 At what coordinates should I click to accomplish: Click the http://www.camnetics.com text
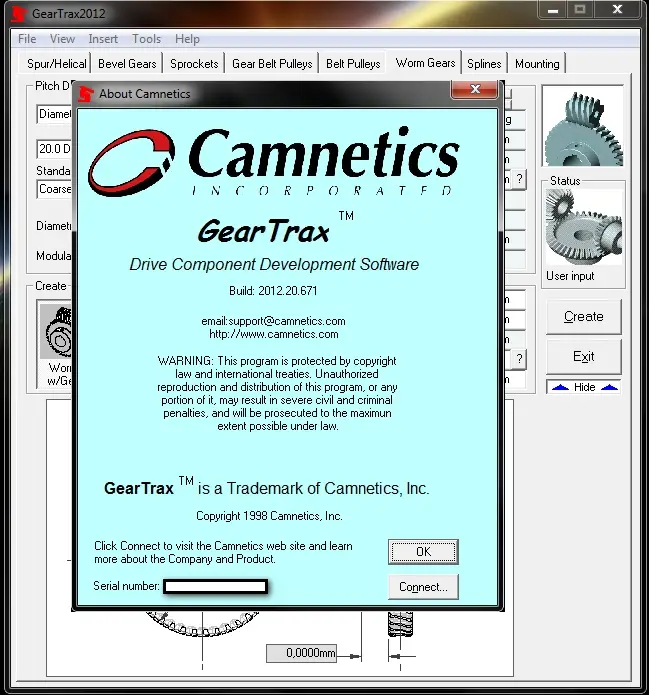(274, 334)
